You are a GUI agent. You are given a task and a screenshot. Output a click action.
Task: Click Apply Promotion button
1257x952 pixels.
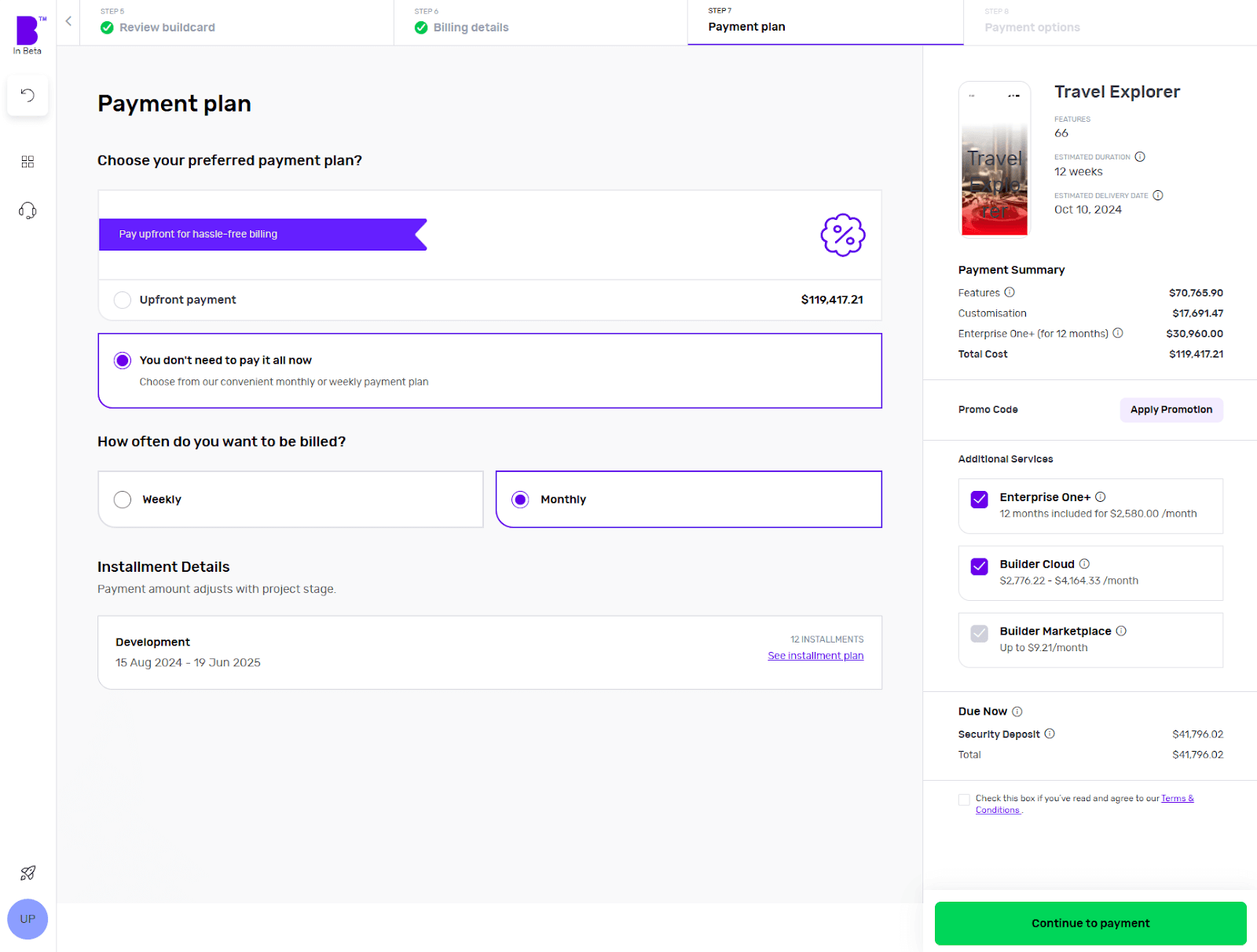1171,410
